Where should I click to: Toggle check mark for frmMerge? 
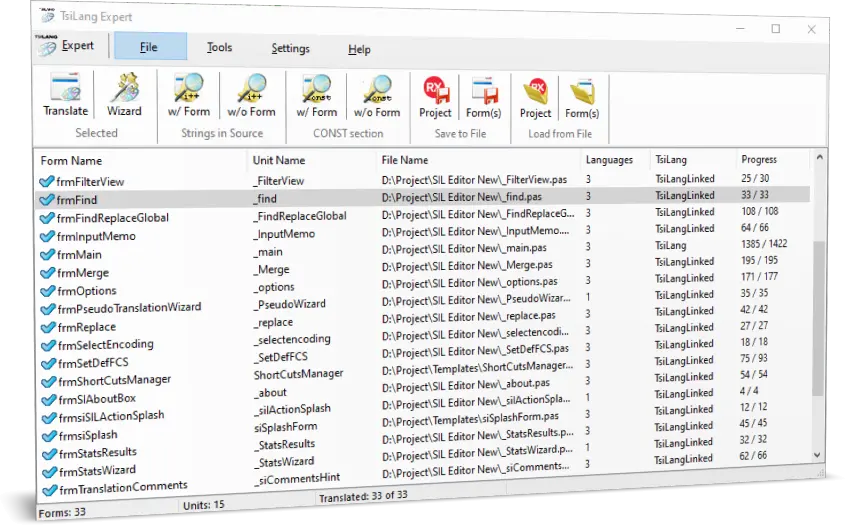click(48, 273)
